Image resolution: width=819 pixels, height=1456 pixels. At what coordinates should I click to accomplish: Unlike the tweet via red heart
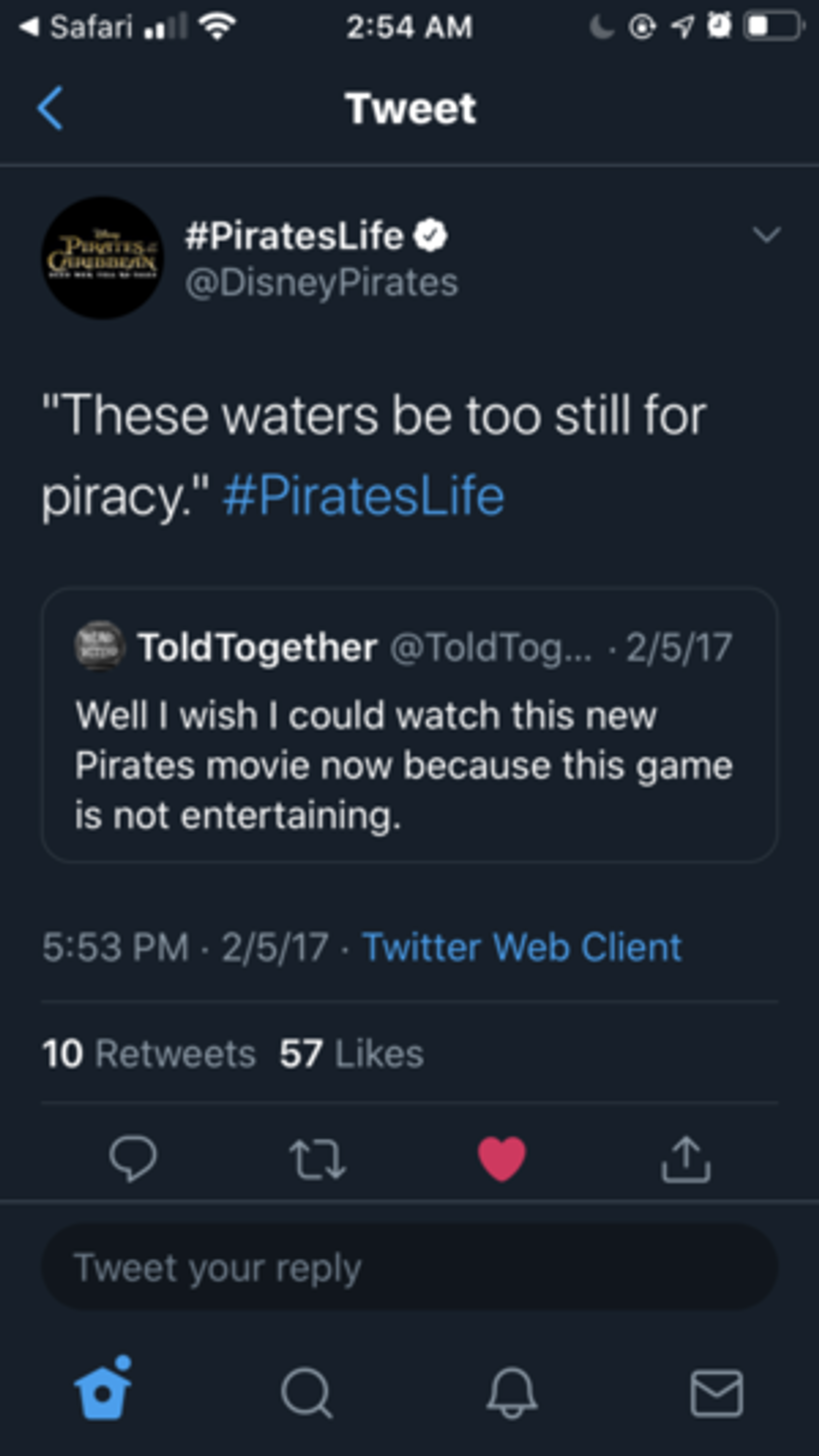point(502,1158)
